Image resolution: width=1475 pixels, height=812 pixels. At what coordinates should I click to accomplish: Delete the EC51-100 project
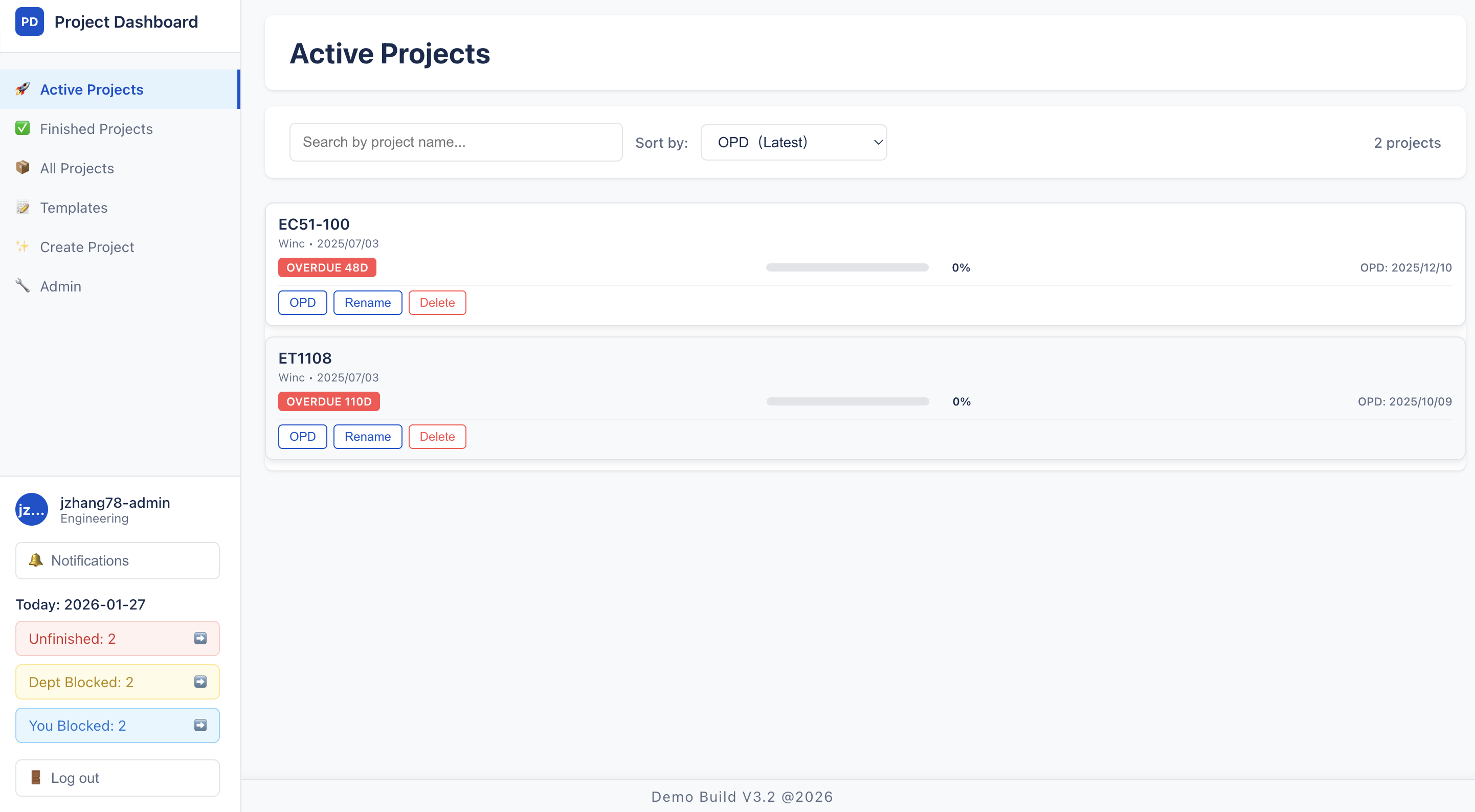(437, 302)
